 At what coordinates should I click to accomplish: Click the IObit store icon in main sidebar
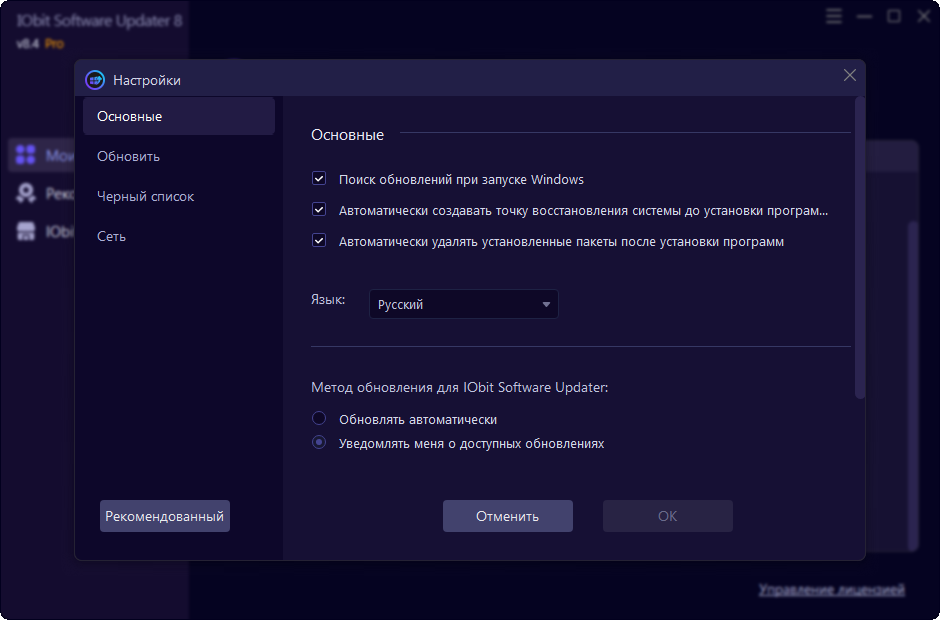click(25, 232)
